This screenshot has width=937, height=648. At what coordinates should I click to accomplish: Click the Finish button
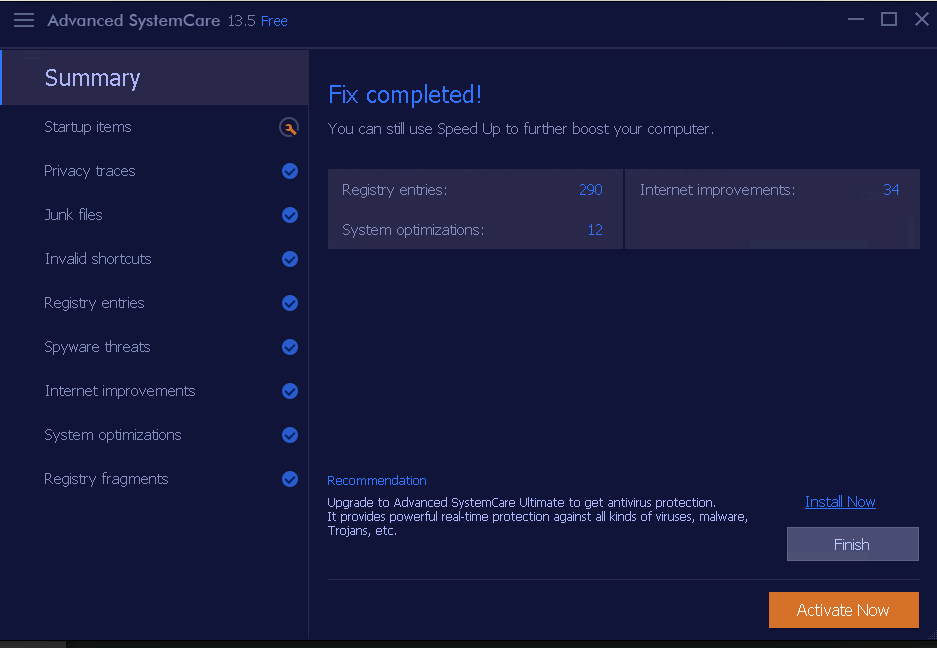tap(853, 544)
